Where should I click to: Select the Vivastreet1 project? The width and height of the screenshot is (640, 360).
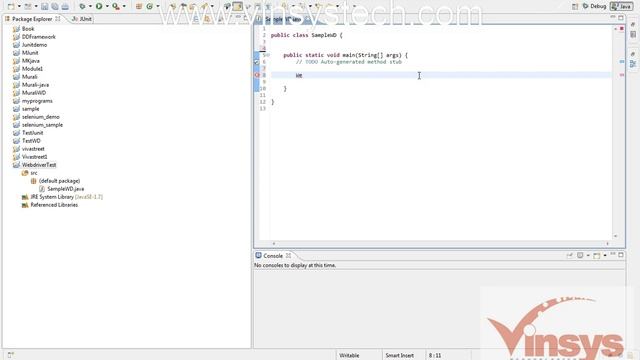point(35,157)
